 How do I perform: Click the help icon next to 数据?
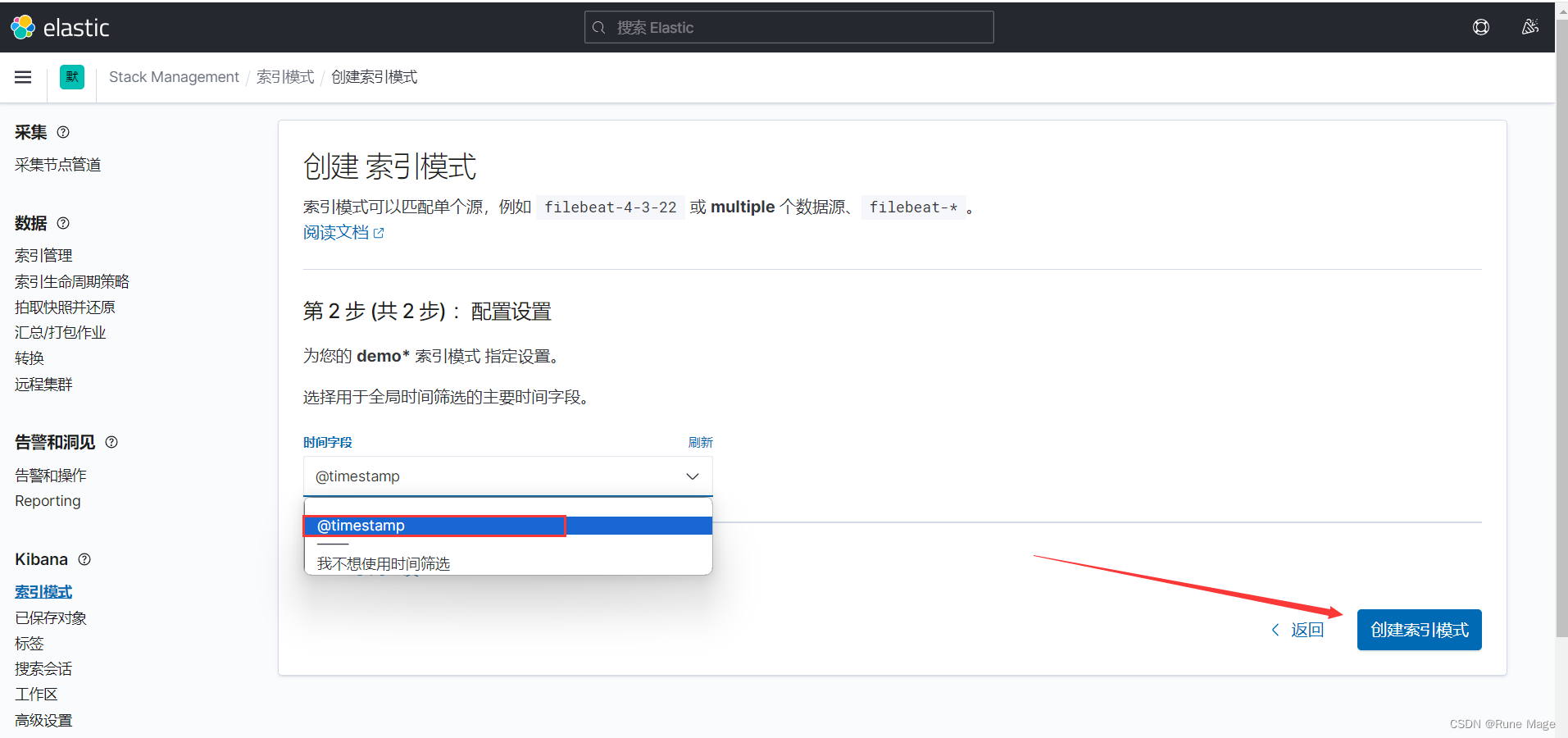coord(63,223)
